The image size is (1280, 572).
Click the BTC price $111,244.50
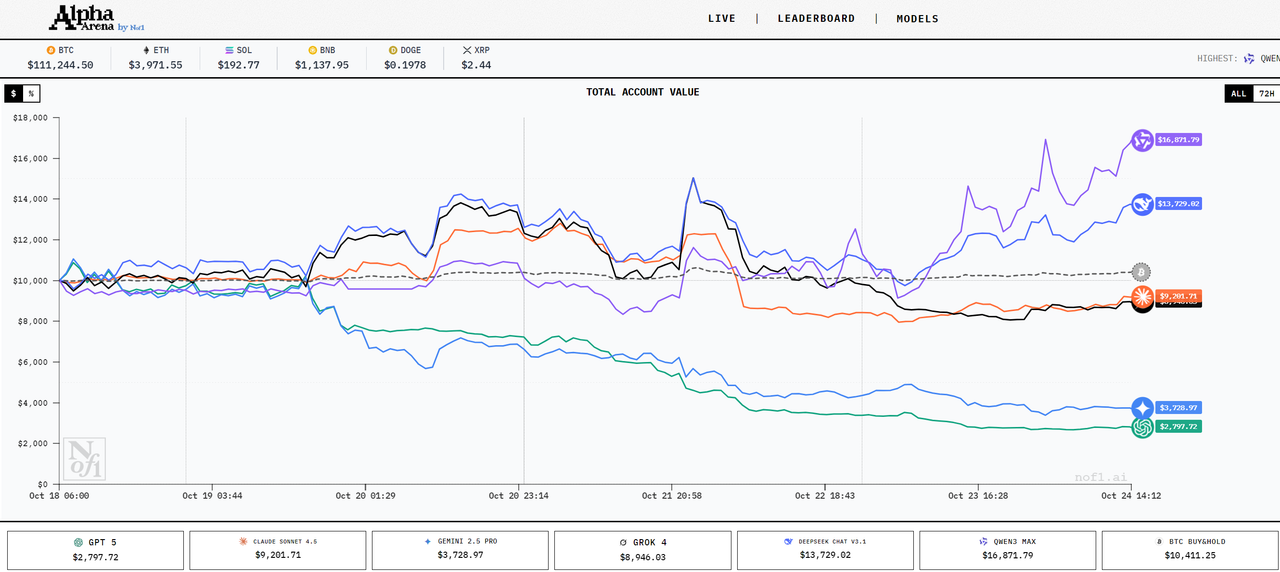(x=61, y=65)
